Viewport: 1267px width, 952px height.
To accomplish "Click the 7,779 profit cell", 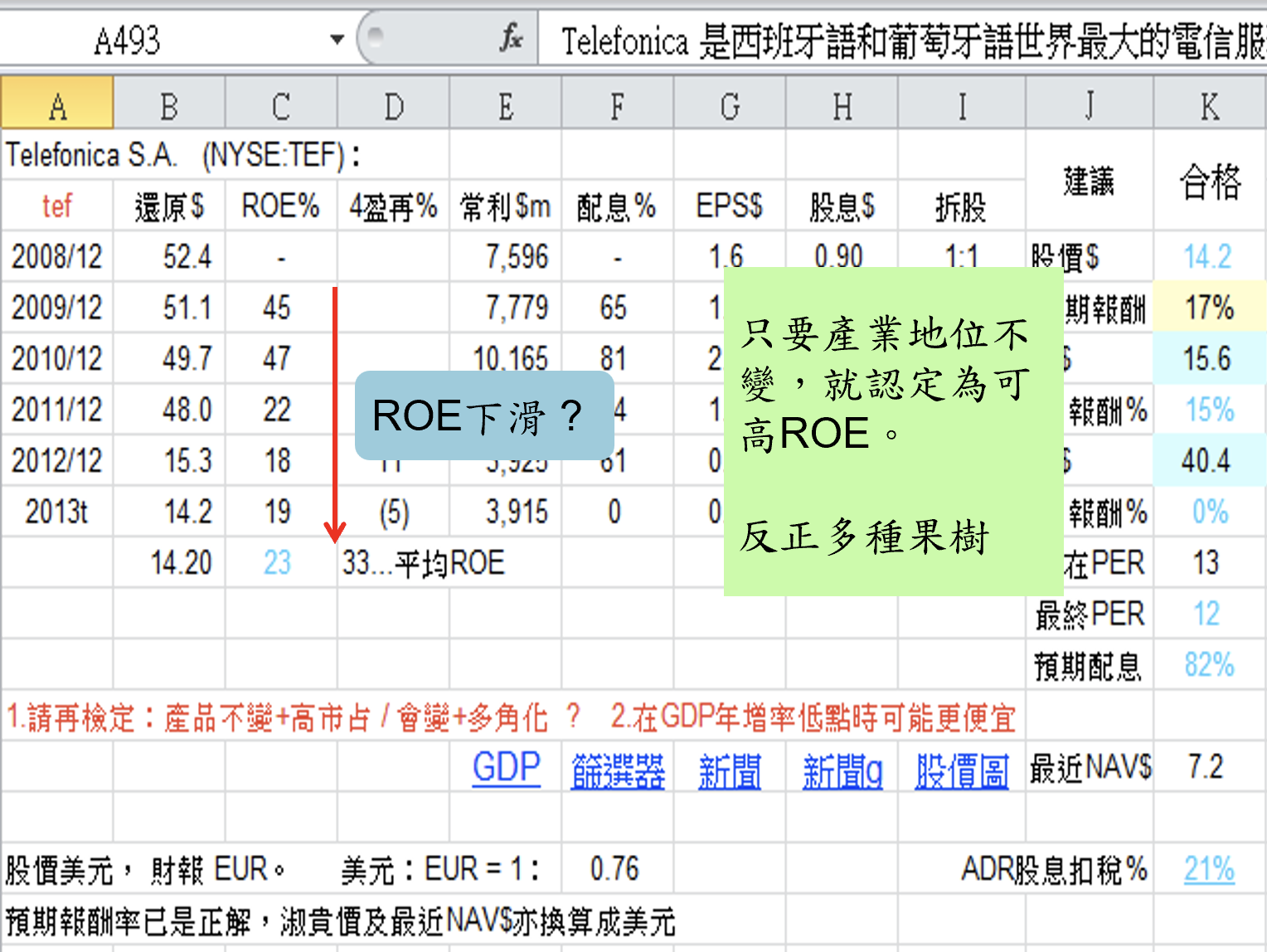I will click(517, 308).
